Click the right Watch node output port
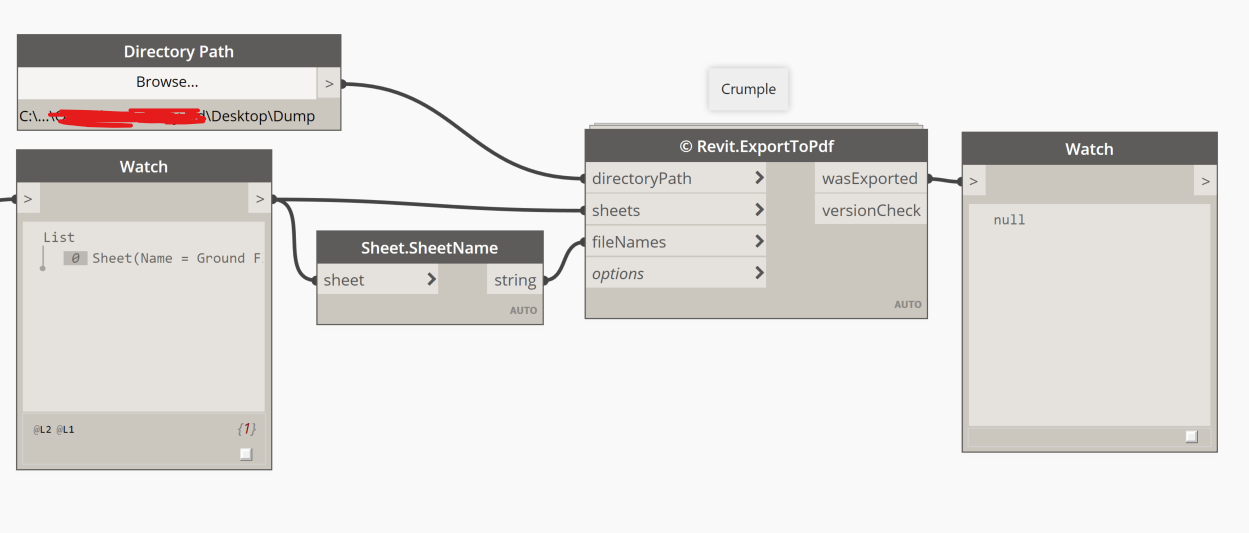The width and height of the screenshot is (1249, 533). coord(1205,181)
